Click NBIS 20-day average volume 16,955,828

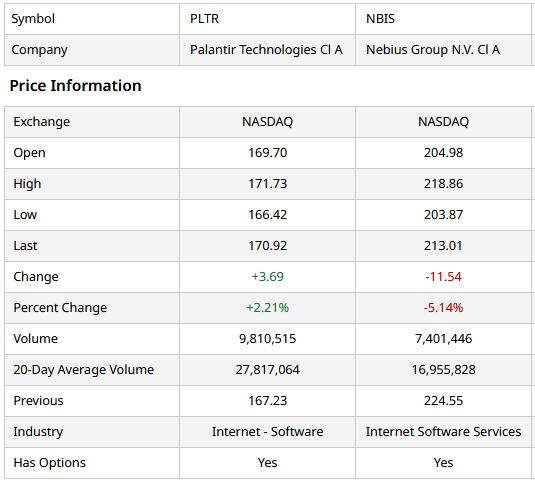coord(444,370)
